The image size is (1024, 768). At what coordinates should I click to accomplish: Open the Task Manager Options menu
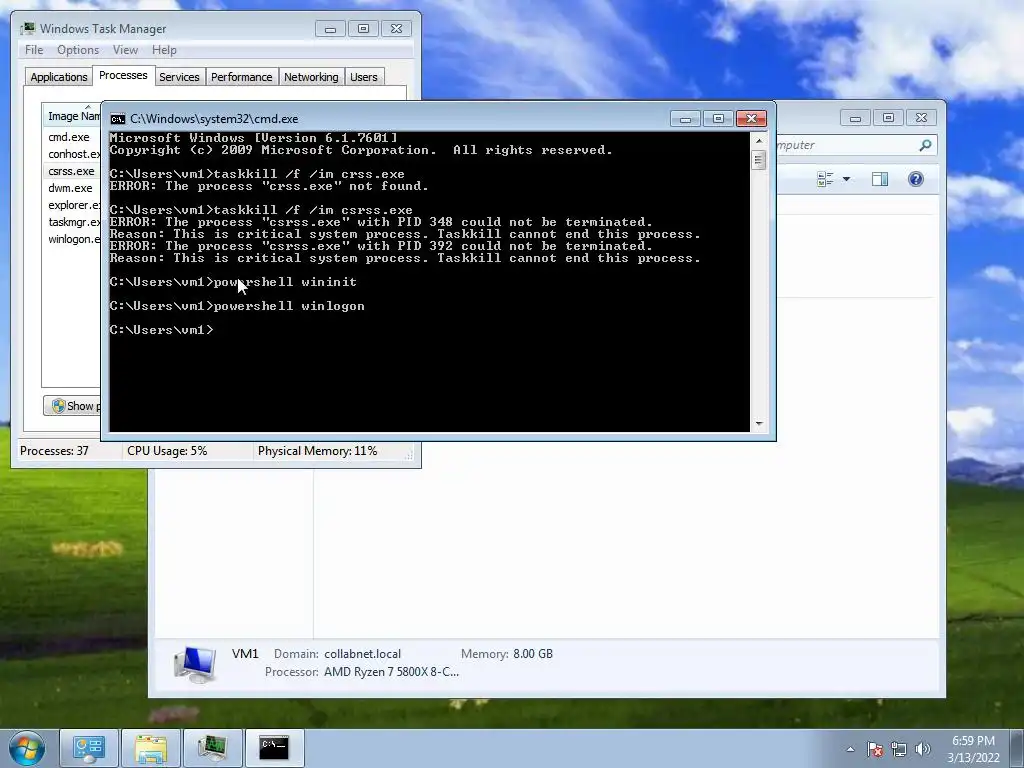pyautogui.click(x=78, y=50)
